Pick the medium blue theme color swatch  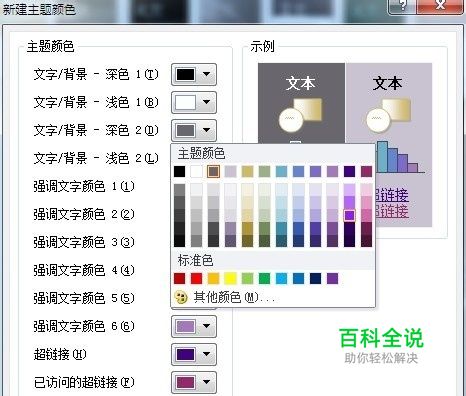tap(298, 172)
